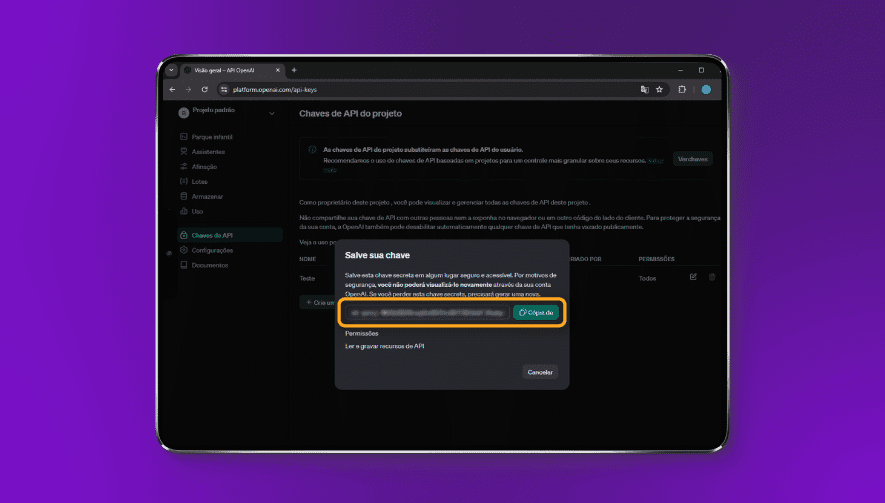Click the Permissões label in the dialog
This screenshot has height=503, width=885.
point(362,334)
